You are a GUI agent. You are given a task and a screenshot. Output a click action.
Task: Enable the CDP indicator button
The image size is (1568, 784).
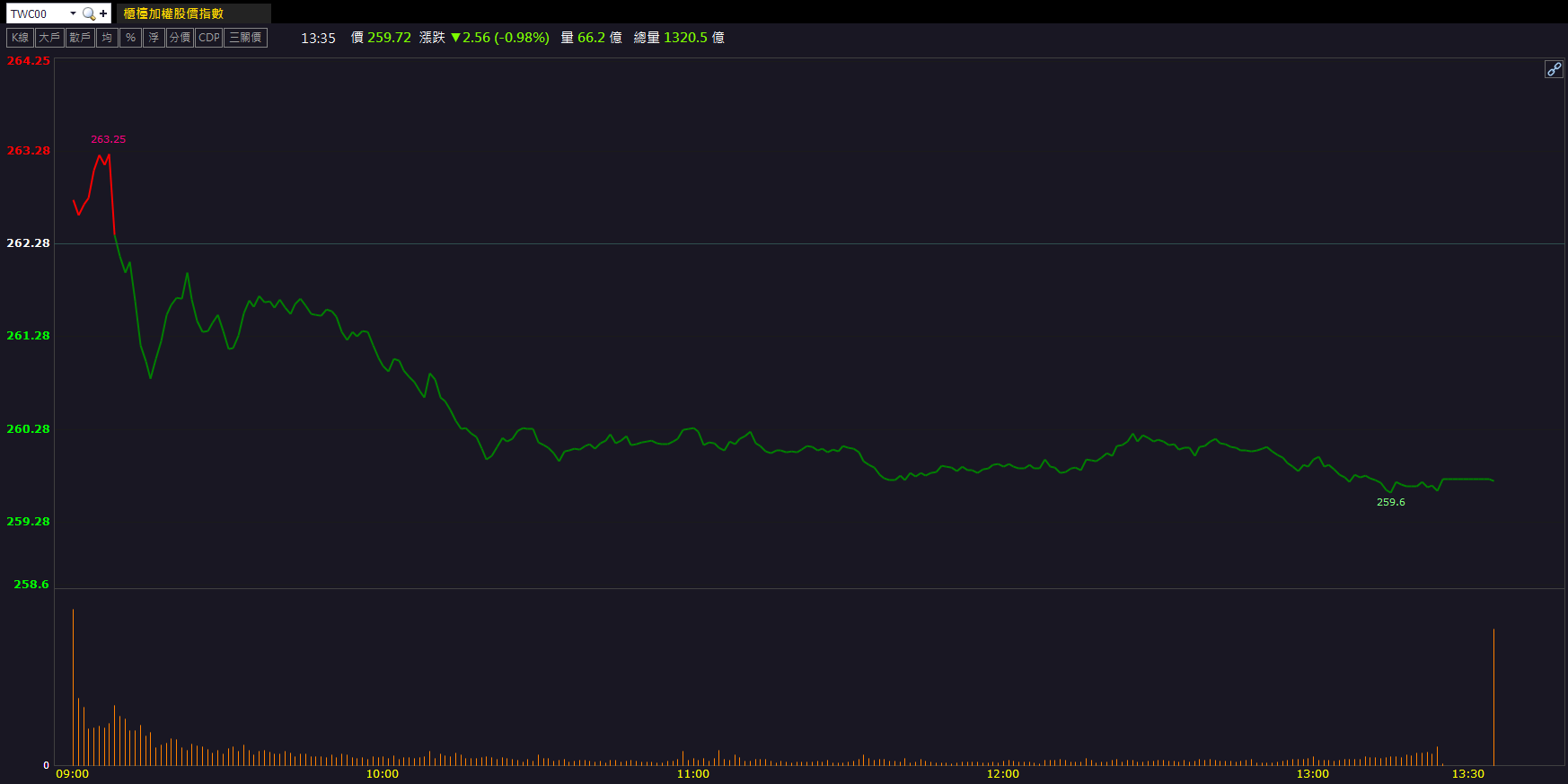click(x=208, y=38)
